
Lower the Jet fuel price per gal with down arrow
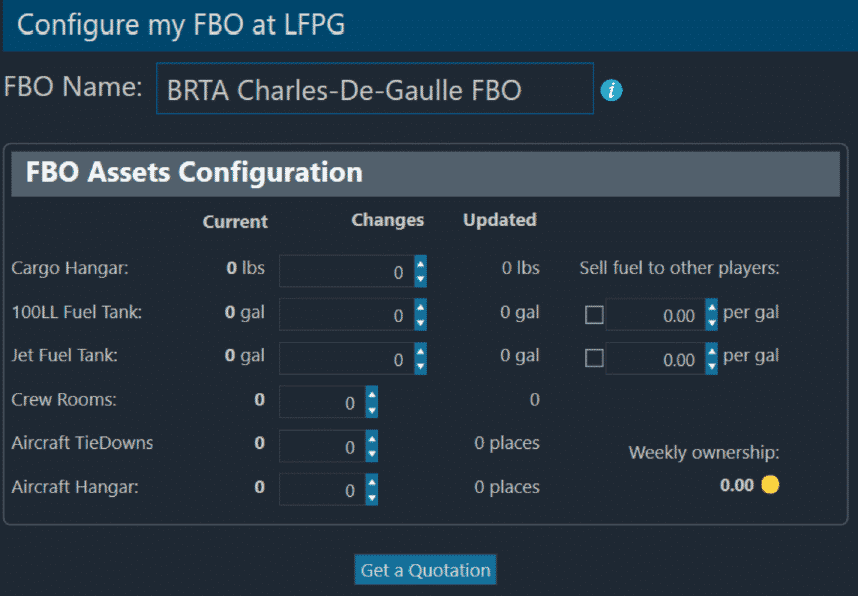click(711, 367)
